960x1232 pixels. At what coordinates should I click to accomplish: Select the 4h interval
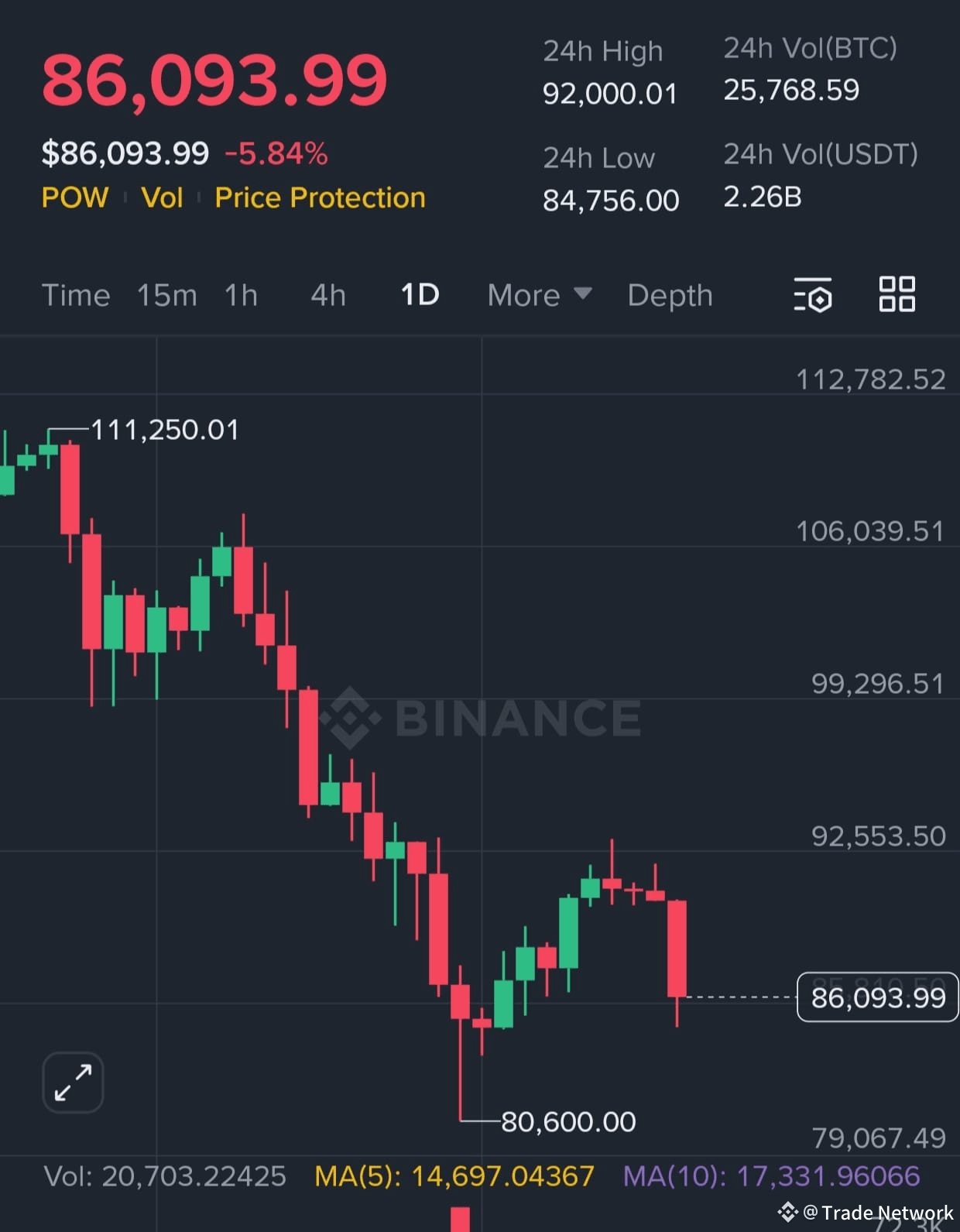click(x=328, y=295)
